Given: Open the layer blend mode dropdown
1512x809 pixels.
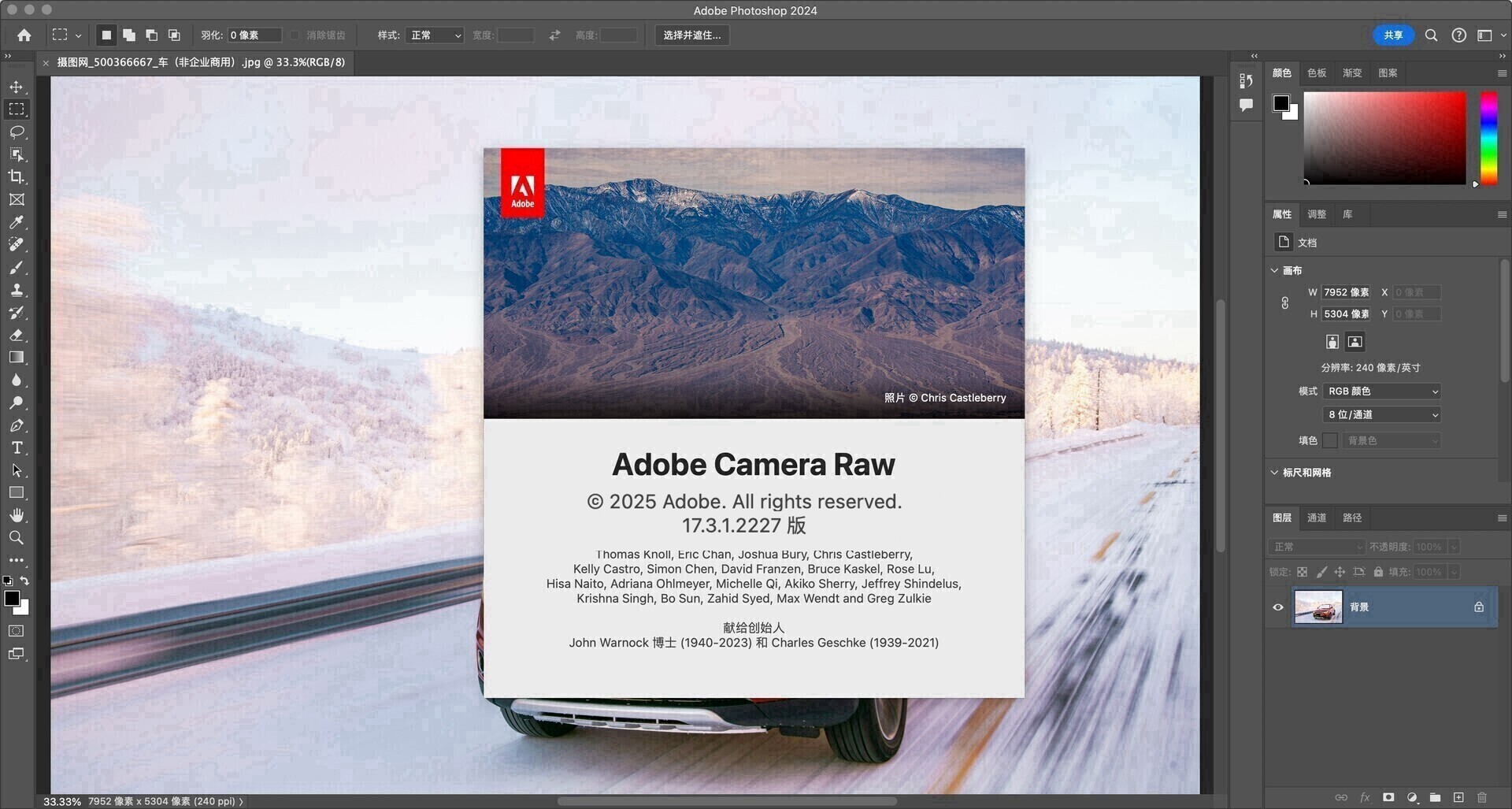Looking at the screenshot, I should click(x=1317, y=546).
